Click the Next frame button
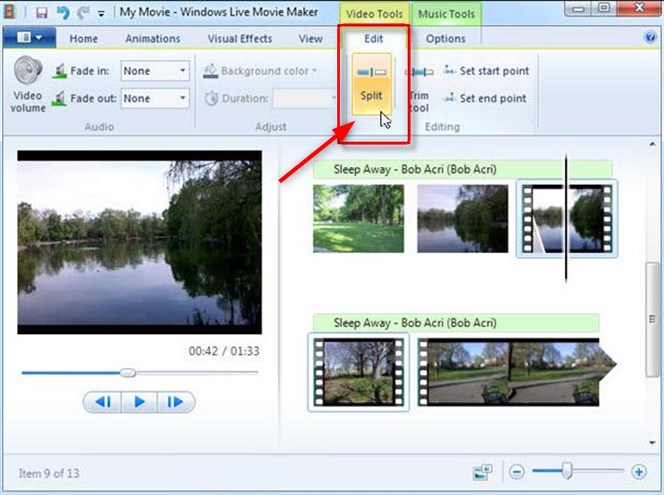This screenshot has width=664, height=495. coord(176,401)
